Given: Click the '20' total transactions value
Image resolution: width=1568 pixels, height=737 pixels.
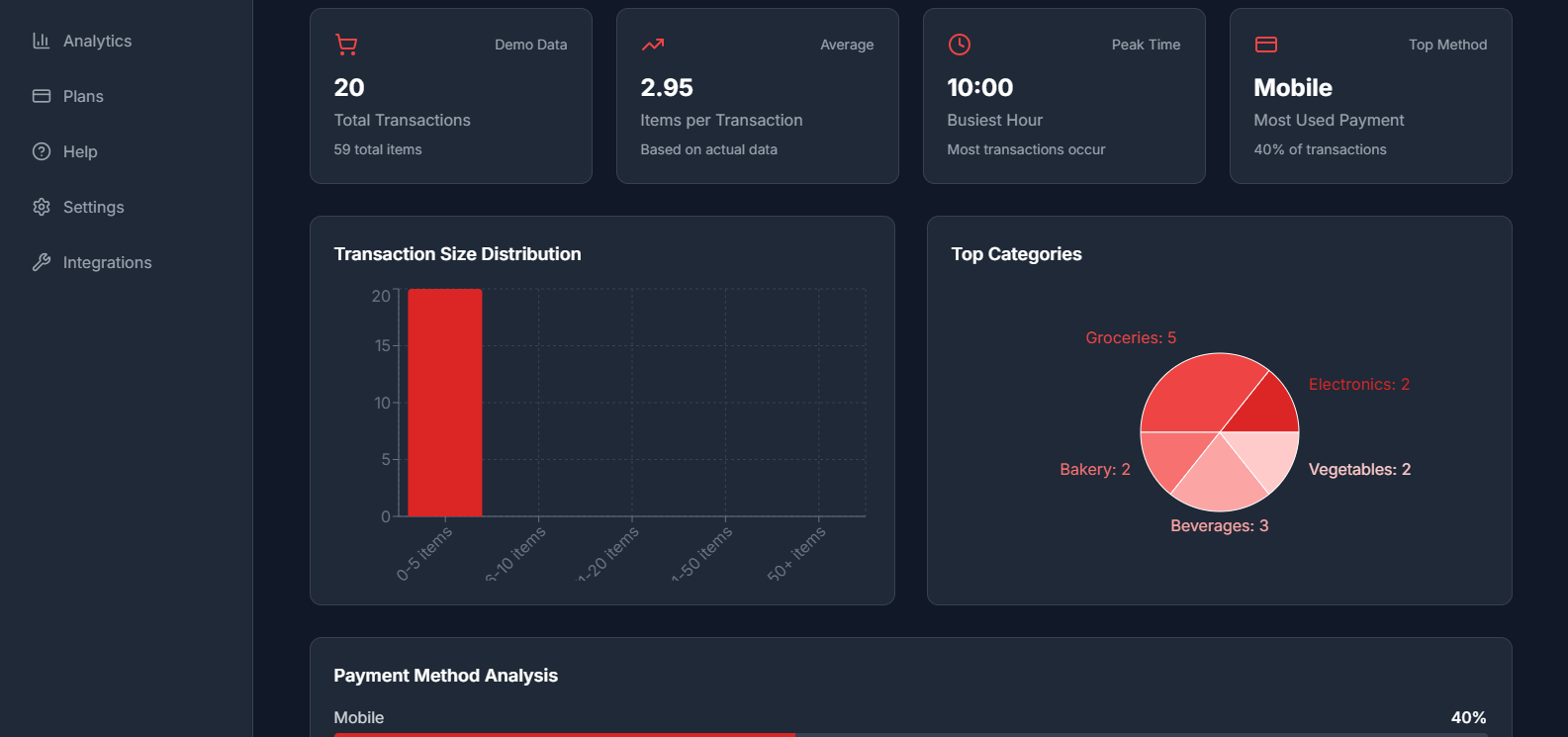Looking at the screenshot, I should point(349,88).
